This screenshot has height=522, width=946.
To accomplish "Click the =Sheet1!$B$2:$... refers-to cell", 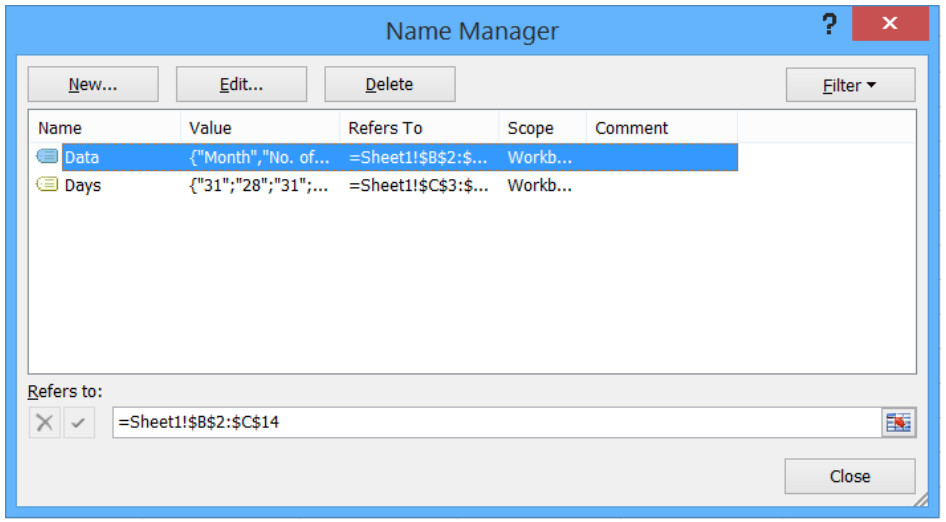I will 418,158.
